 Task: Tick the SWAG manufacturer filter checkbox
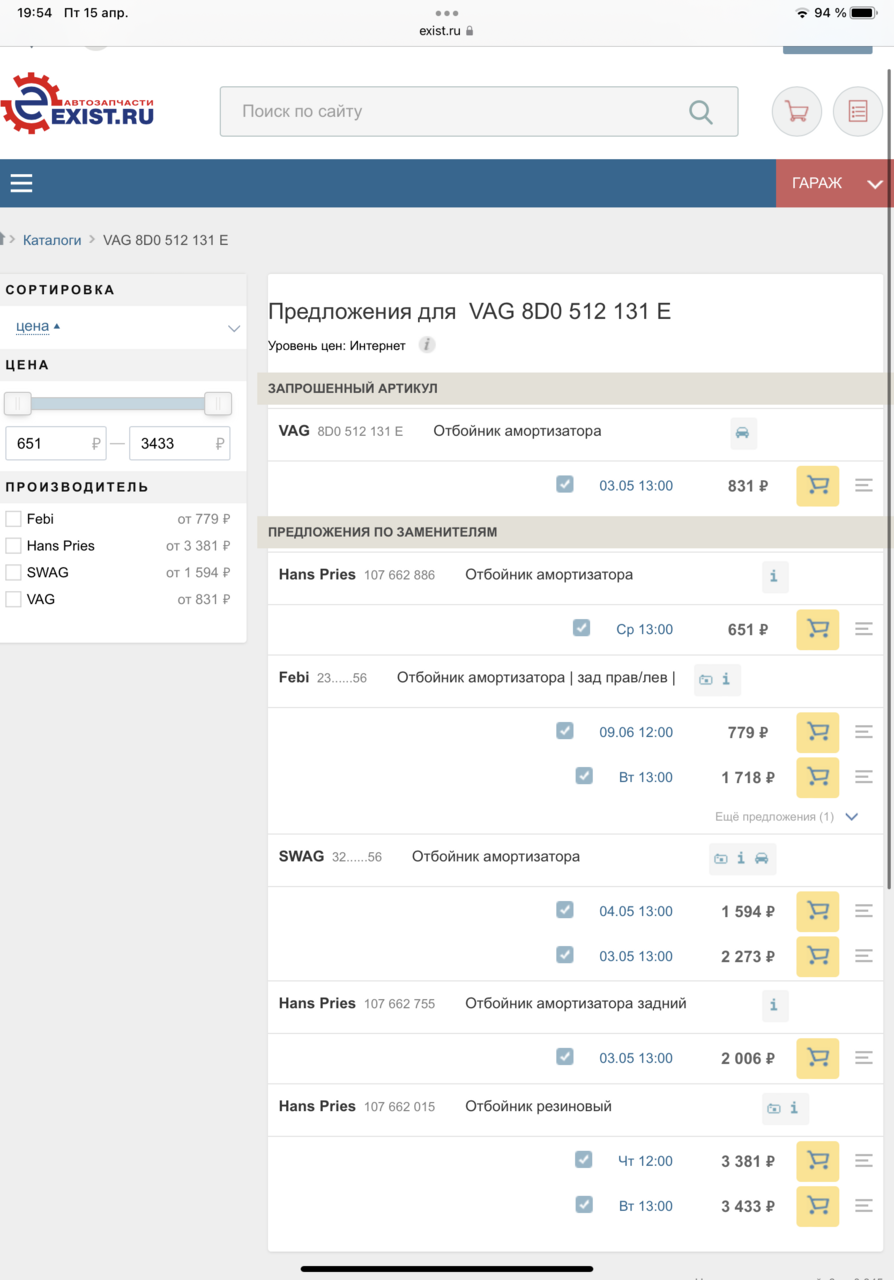click(13, 572)
